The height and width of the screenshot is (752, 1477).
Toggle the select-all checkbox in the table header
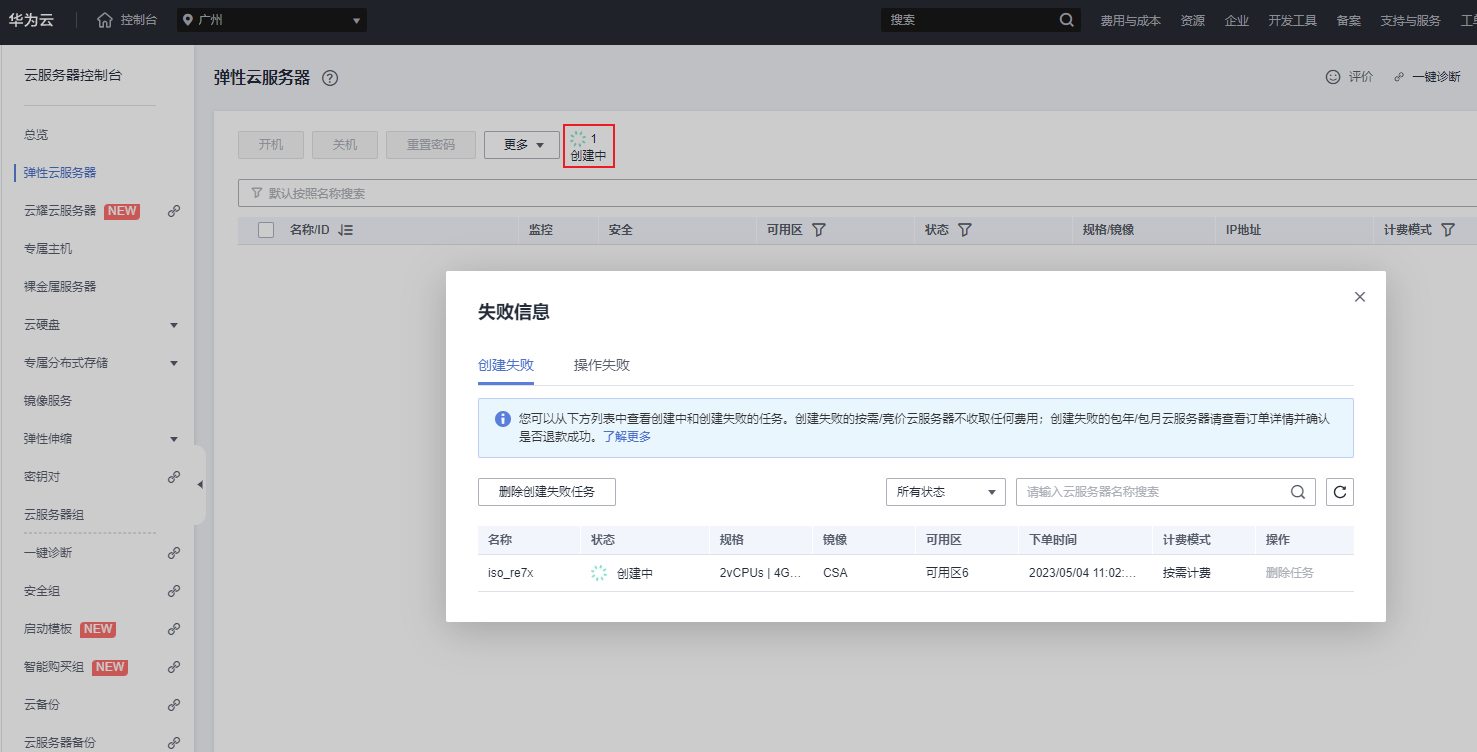[265, 230]
